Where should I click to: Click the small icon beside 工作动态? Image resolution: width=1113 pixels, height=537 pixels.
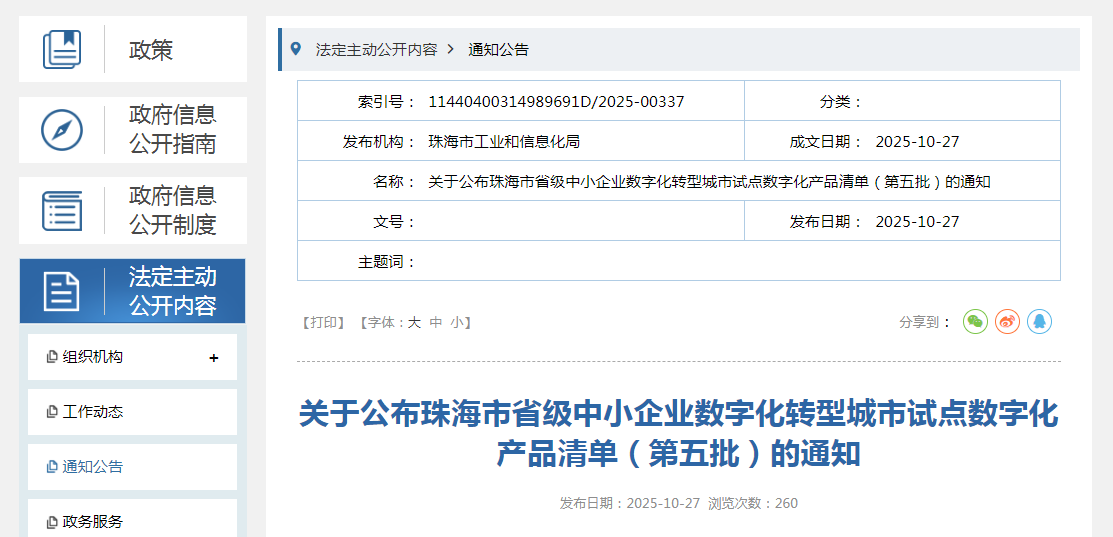coord(51,412)
